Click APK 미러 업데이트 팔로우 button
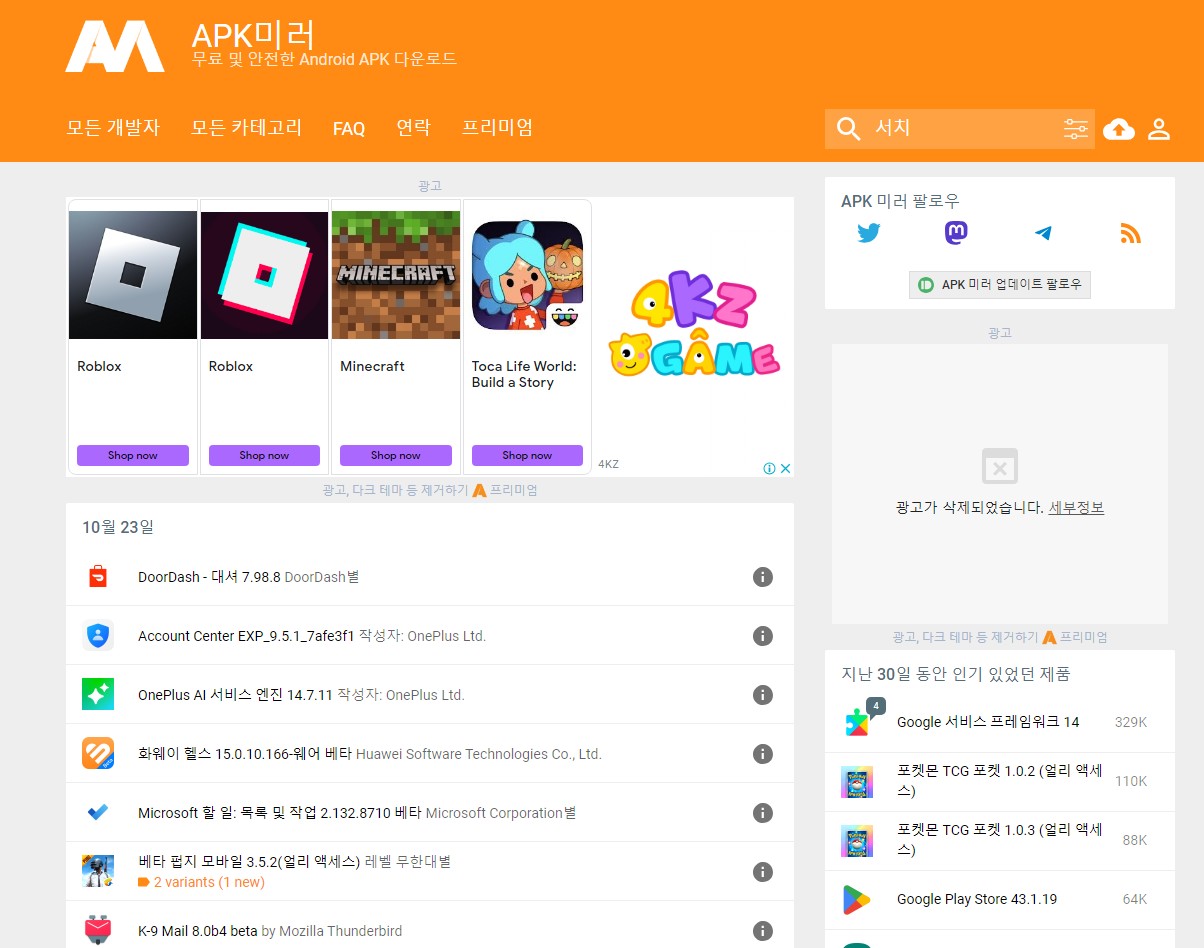 coord(1000,285)
